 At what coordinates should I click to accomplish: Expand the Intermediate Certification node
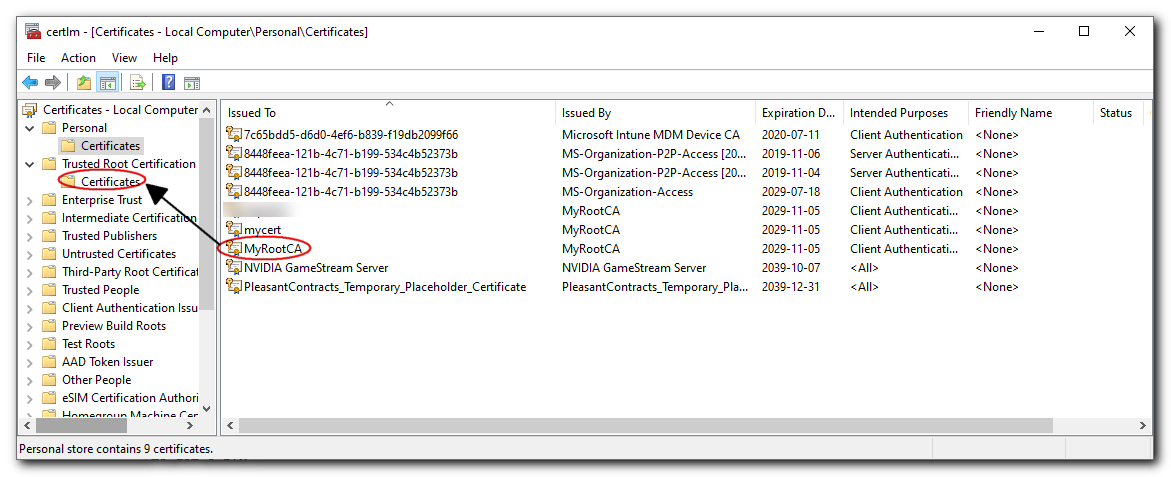(x=30, y=218)
